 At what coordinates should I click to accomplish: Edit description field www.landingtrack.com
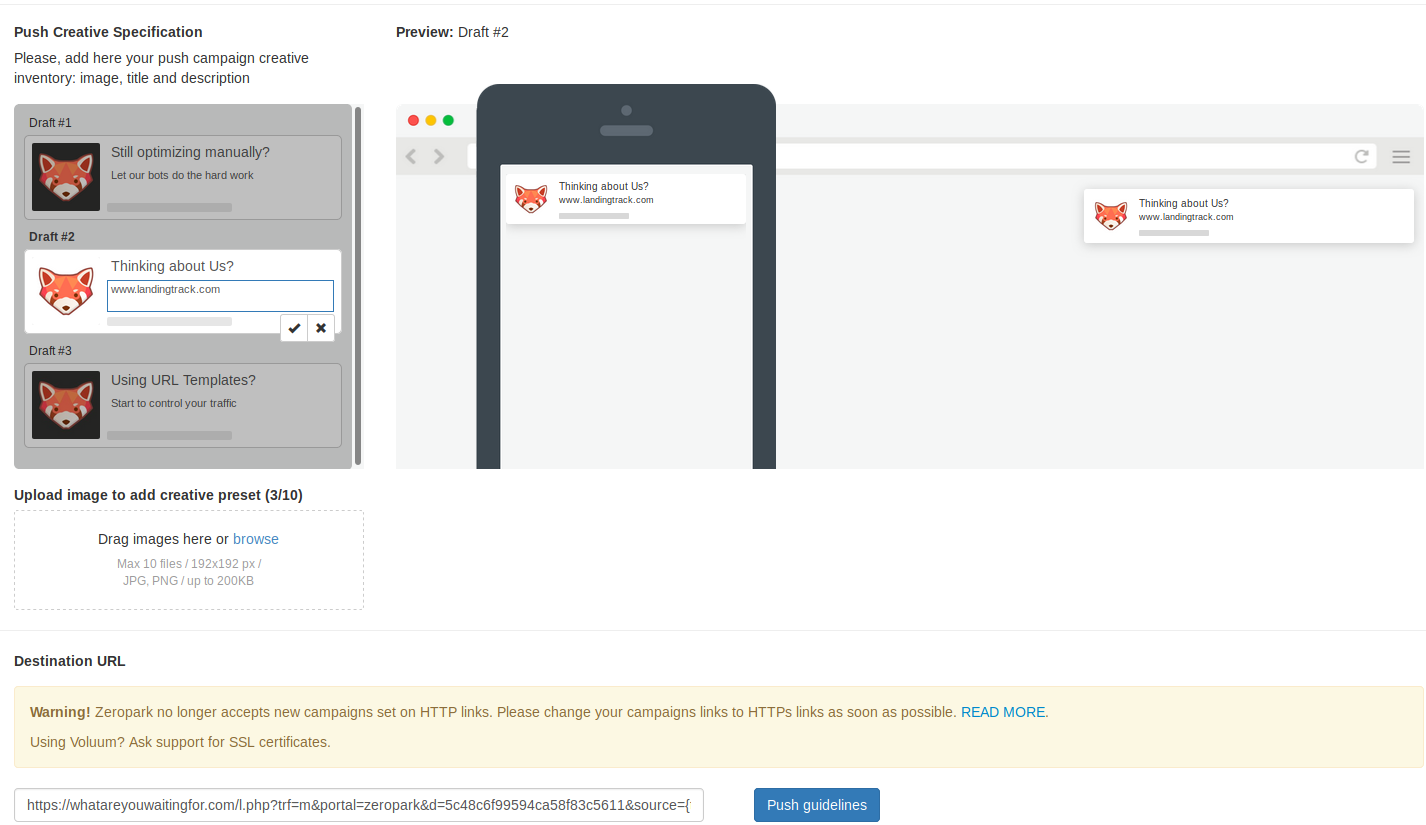point(220,296)
